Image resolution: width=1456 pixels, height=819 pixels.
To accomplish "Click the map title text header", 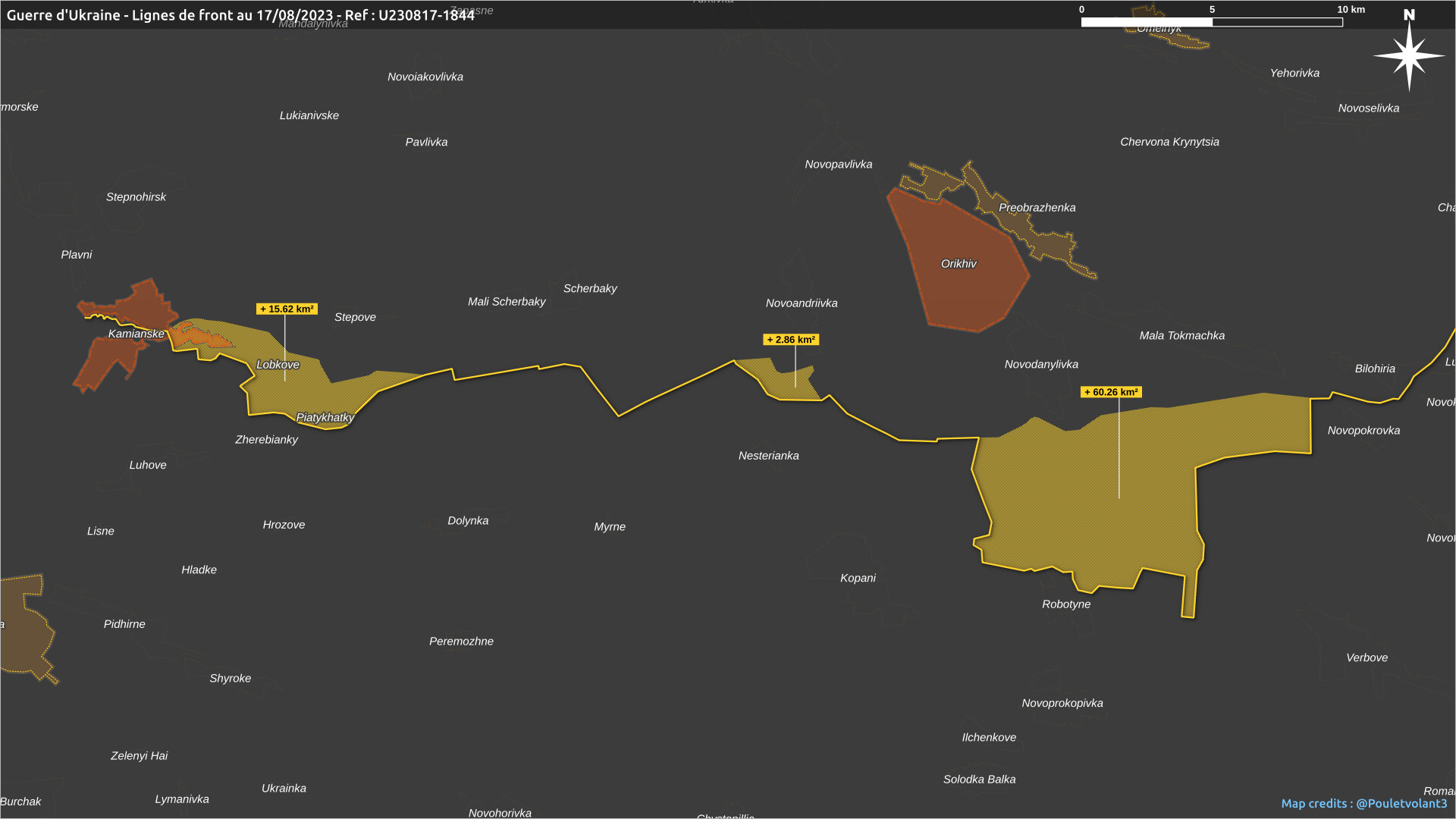I will pos(240,15).
